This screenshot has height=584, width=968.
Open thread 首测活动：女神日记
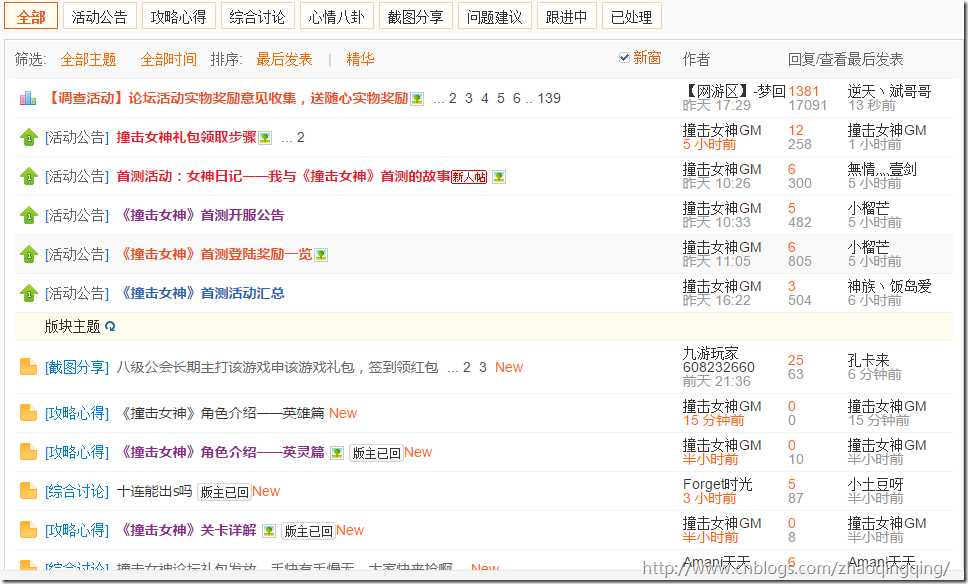(283, 177)
